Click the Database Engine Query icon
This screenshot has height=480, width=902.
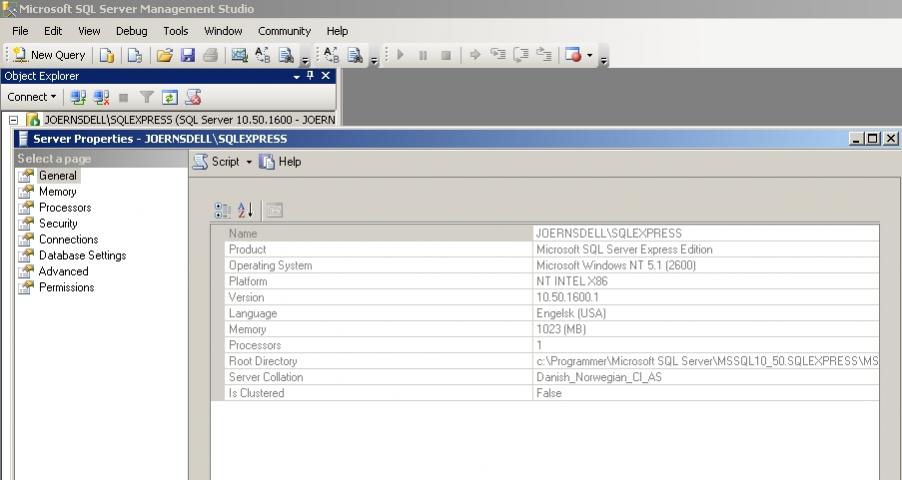[107, 55]
